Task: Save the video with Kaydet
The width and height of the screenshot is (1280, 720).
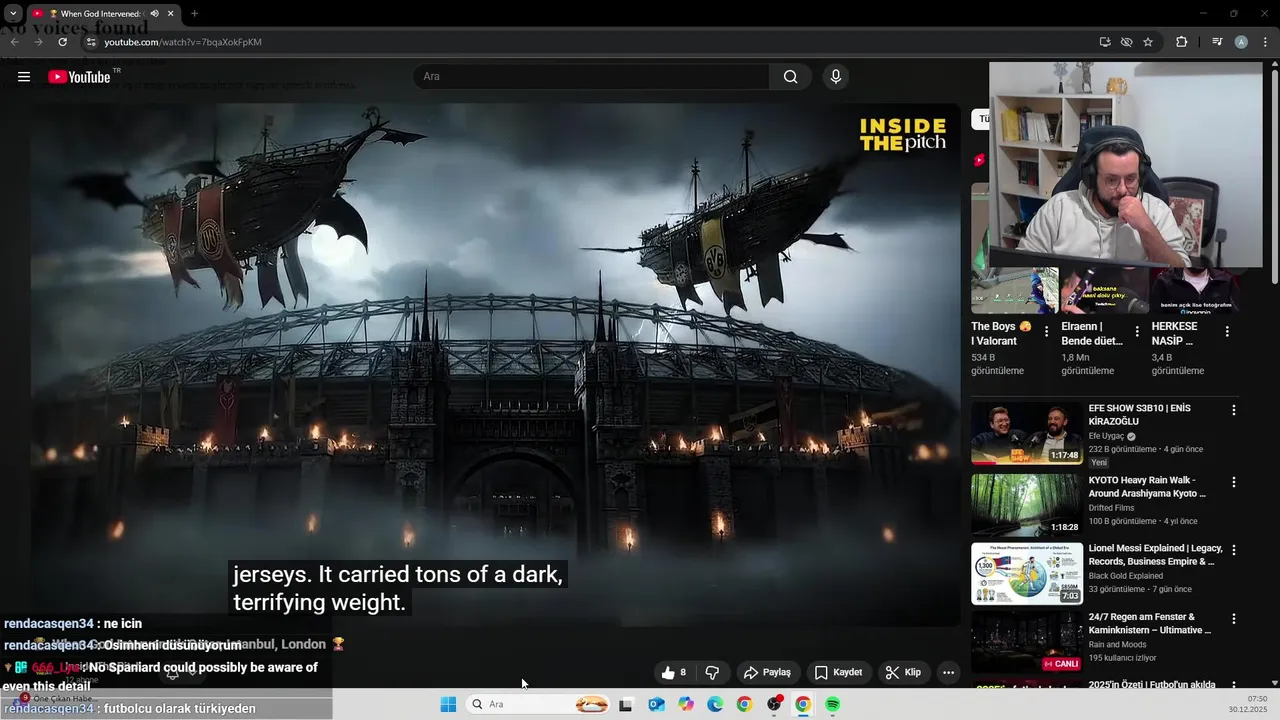Action: click(838, 672)
